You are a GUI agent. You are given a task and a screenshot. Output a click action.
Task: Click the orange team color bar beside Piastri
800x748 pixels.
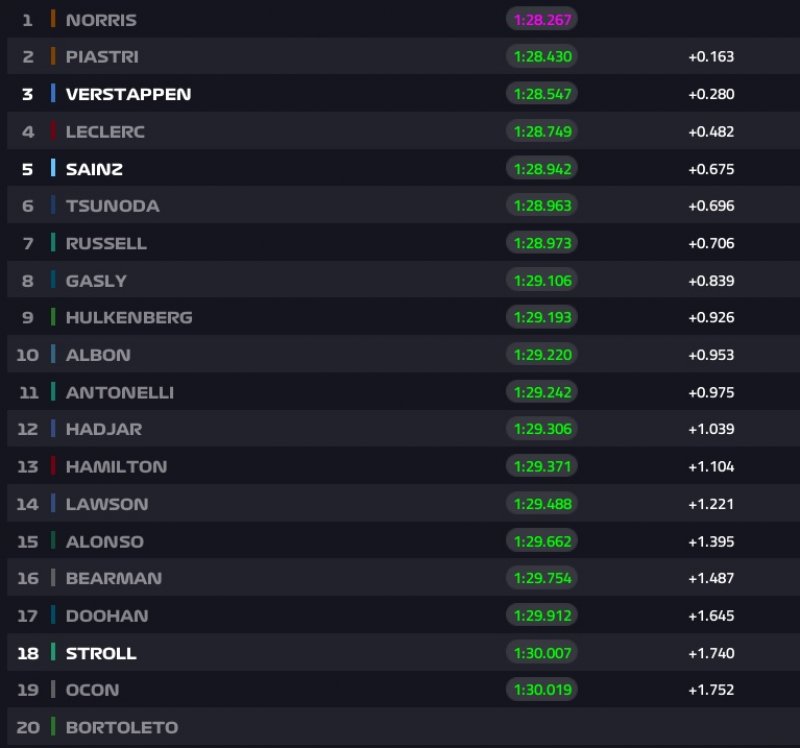click(53, 56)
